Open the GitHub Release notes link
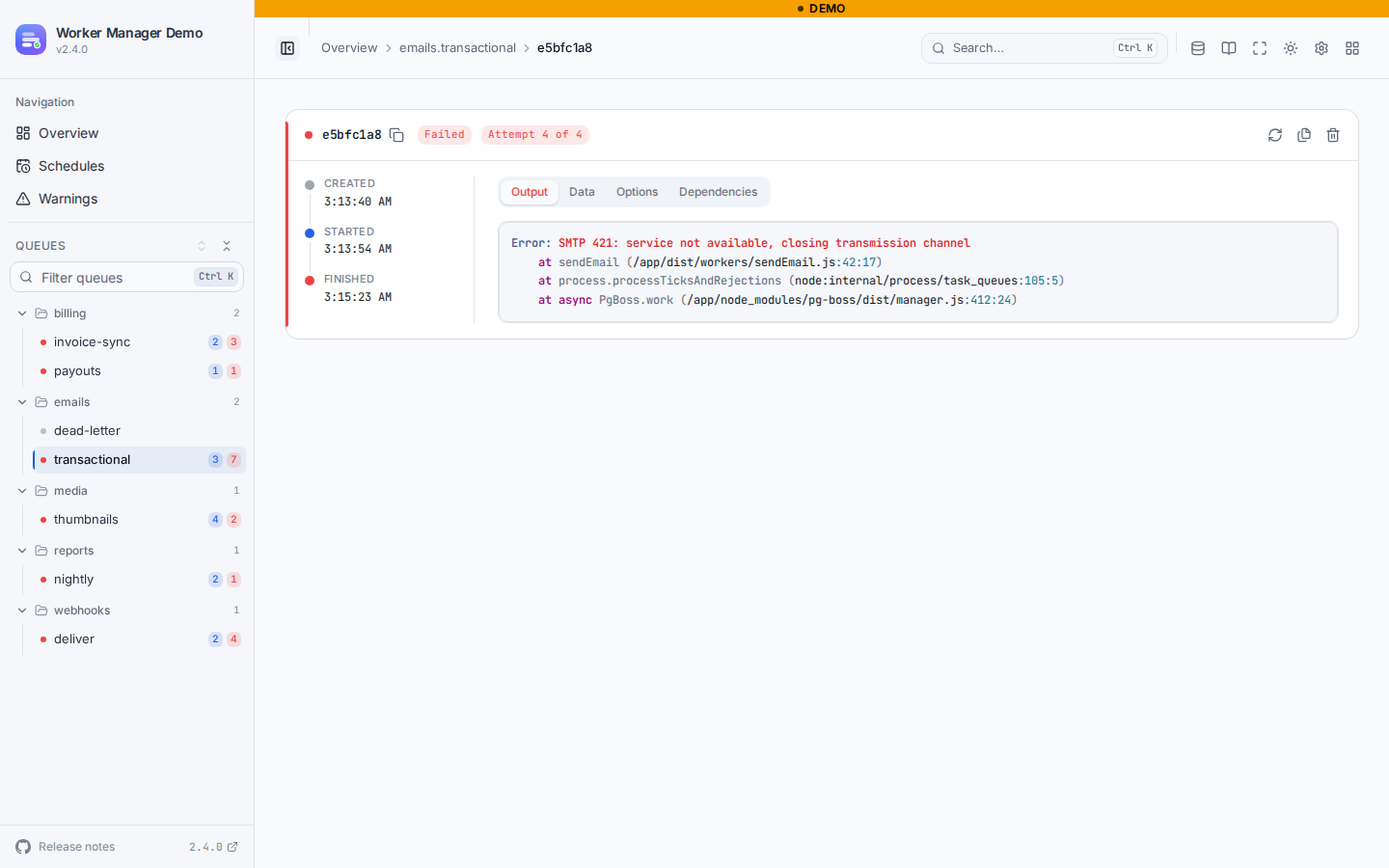The width and height of the screenshot is (1389, 868). (66, 847)
